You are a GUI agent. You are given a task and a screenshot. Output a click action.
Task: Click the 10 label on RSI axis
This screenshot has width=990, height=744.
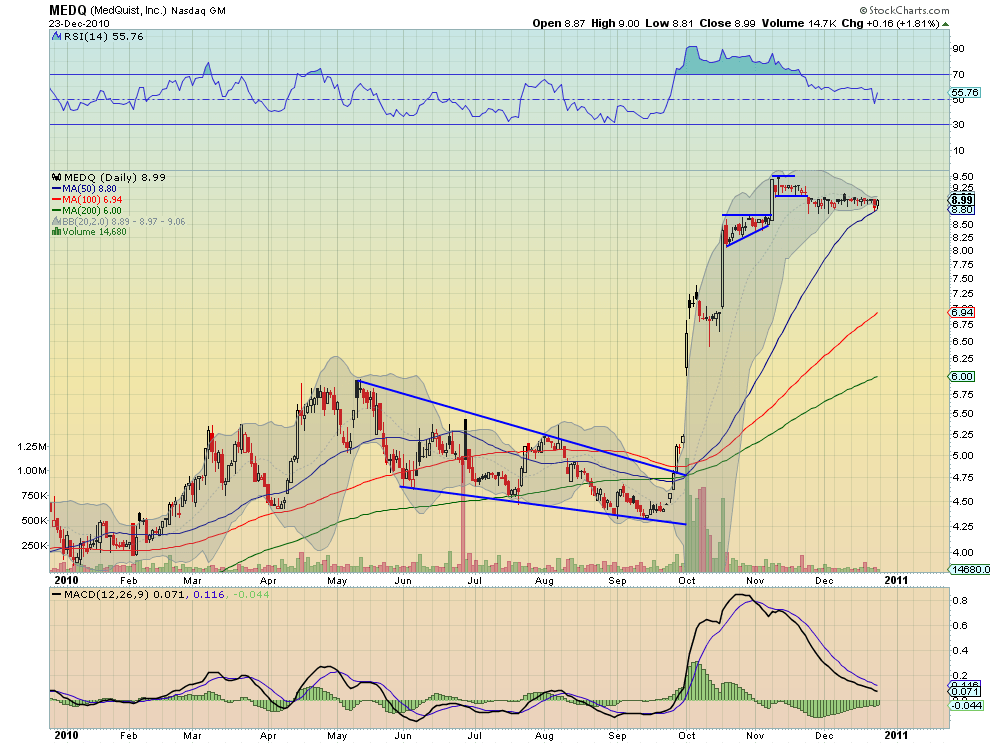[x=958, y=150]
